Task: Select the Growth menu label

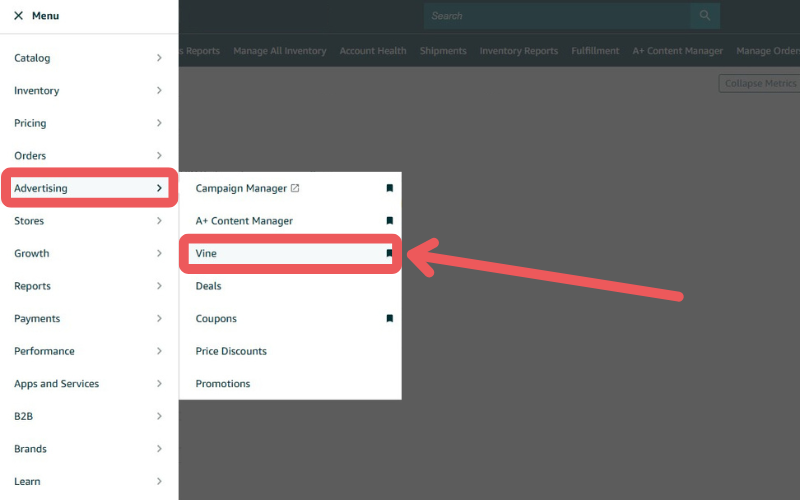Action: pyautogui.click(x=32, y=254)
